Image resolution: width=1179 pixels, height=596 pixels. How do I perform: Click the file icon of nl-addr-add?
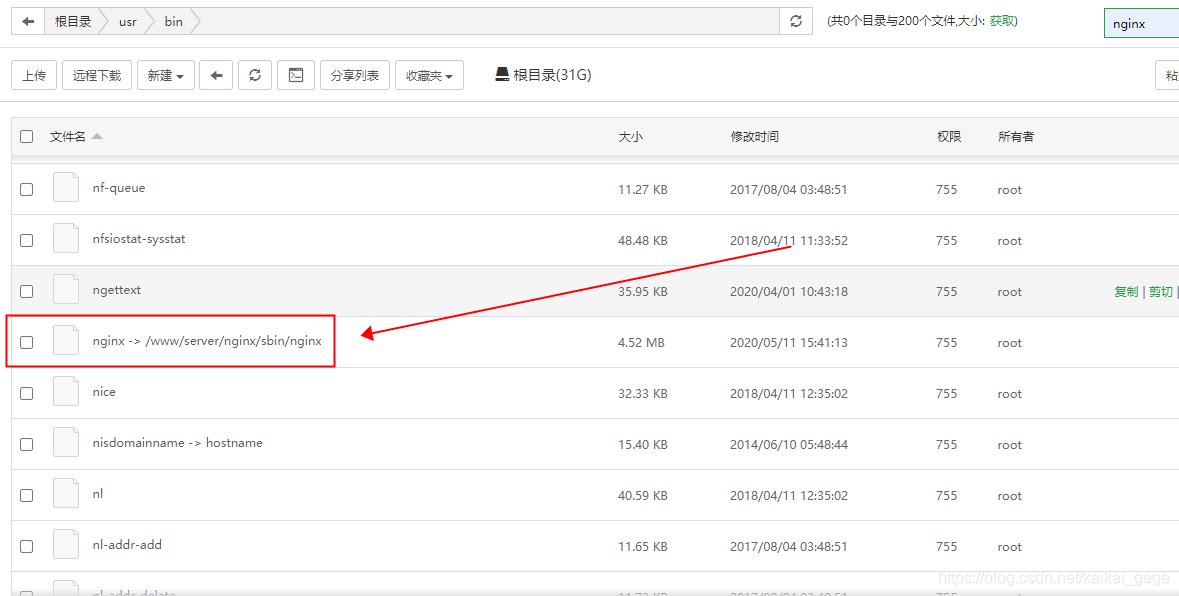[66, 545]
